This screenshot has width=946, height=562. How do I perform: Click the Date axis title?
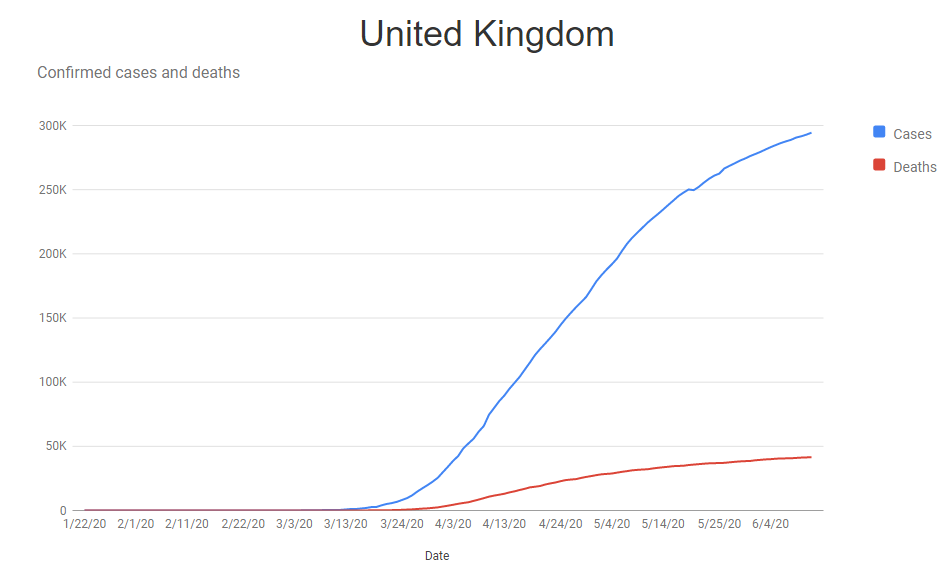click(x=437, y=555)
